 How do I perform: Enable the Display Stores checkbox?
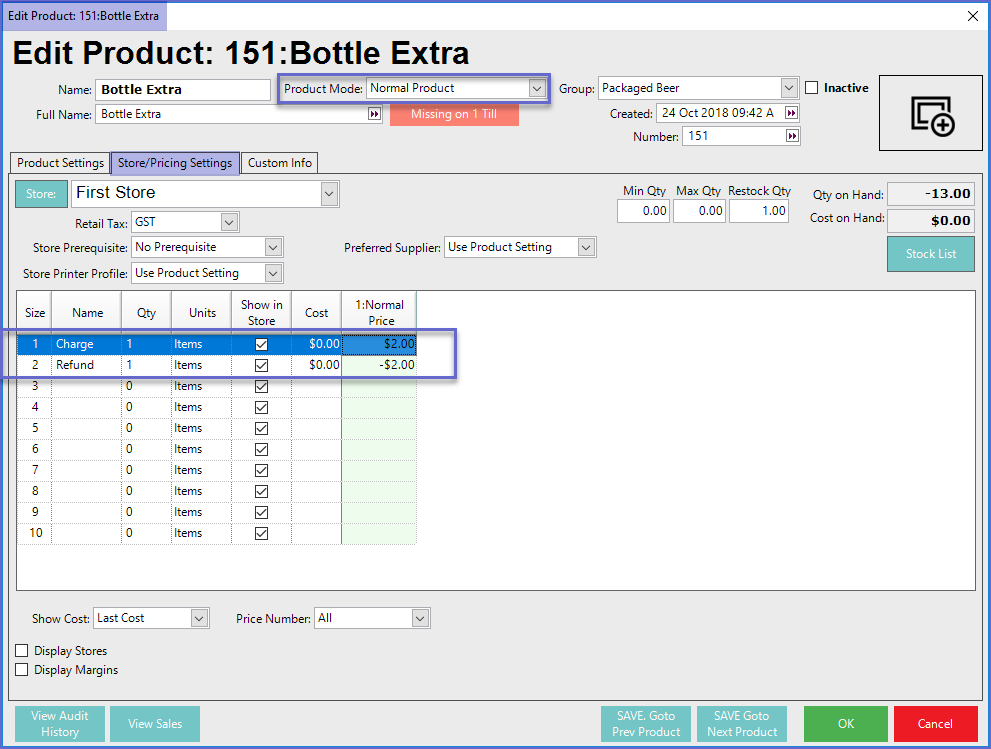(22, 651)
